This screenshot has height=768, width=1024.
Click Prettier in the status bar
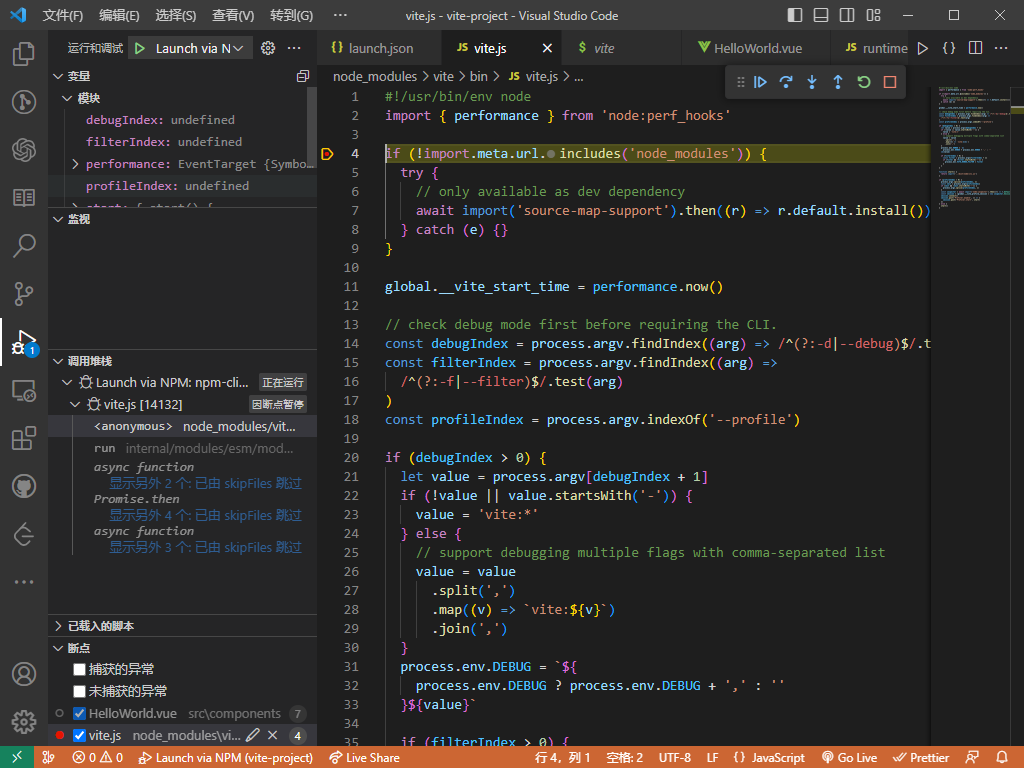coord(921,758)
